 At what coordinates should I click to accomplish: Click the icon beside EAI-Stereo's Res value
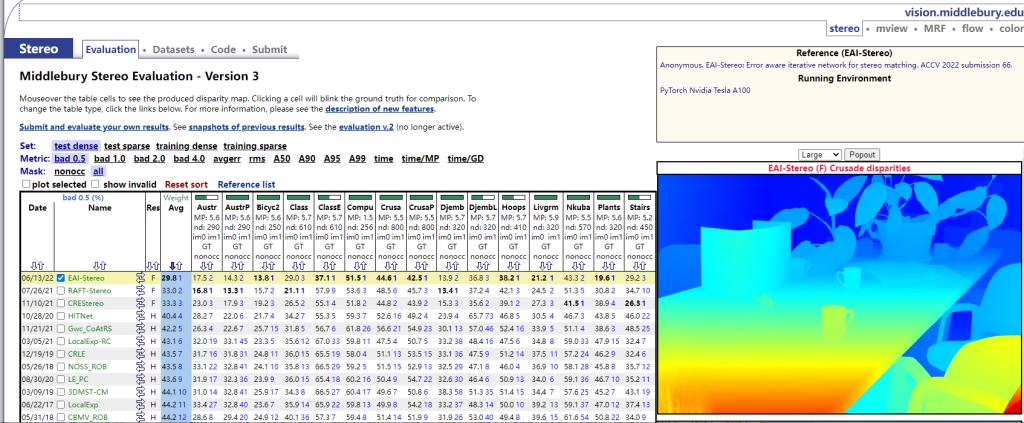pyautogui.click(x=143, y=277)
